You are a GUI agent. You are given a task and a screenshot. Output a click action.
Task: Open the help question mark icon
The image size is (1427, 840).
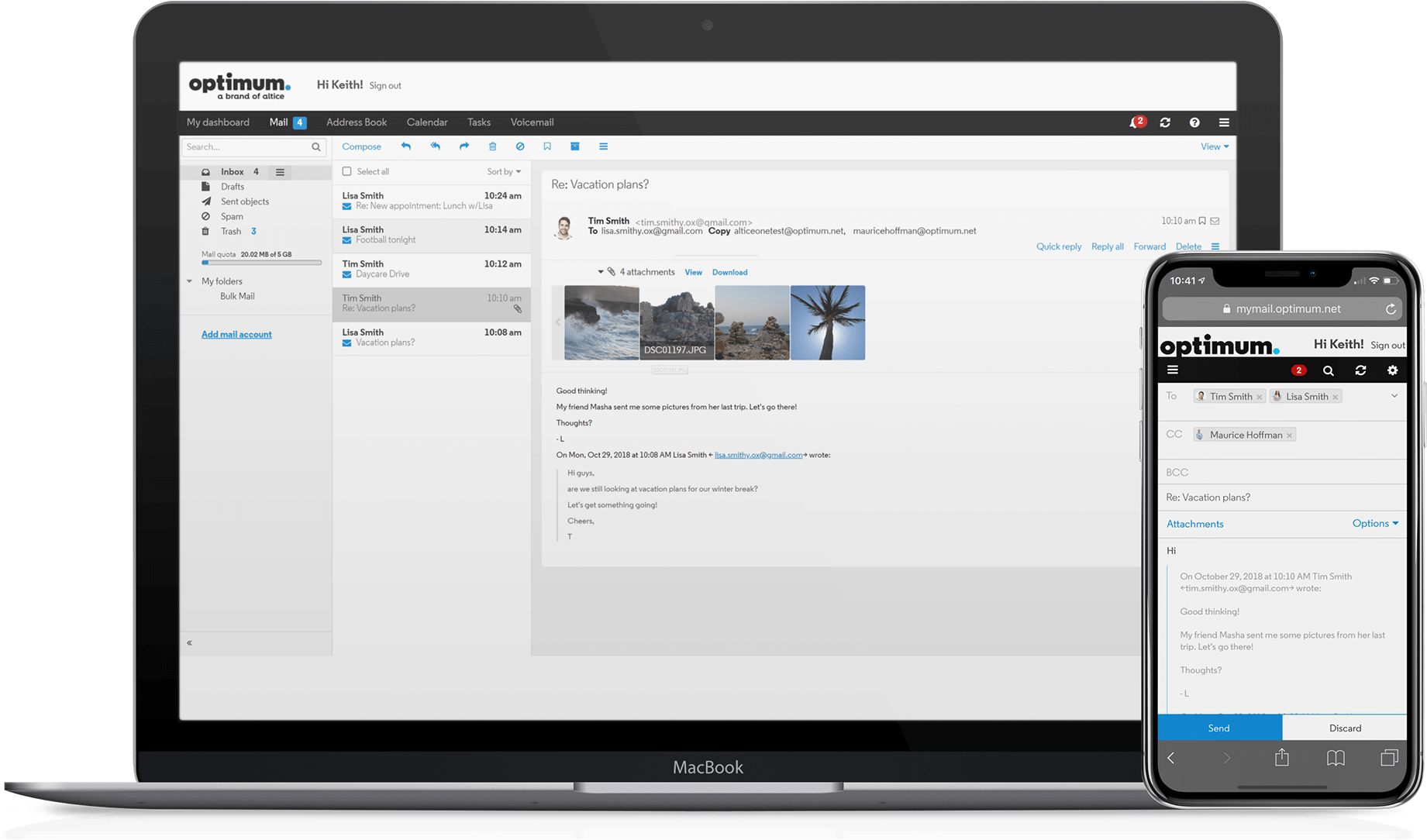[1194, 122]
